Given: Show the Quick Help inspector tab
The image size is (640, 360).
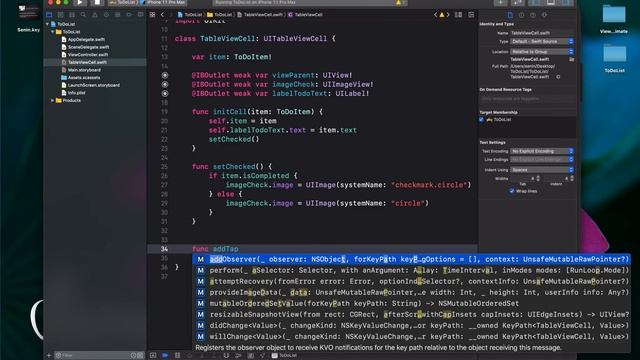Looking at the screenshot, I should coord(533,15).
